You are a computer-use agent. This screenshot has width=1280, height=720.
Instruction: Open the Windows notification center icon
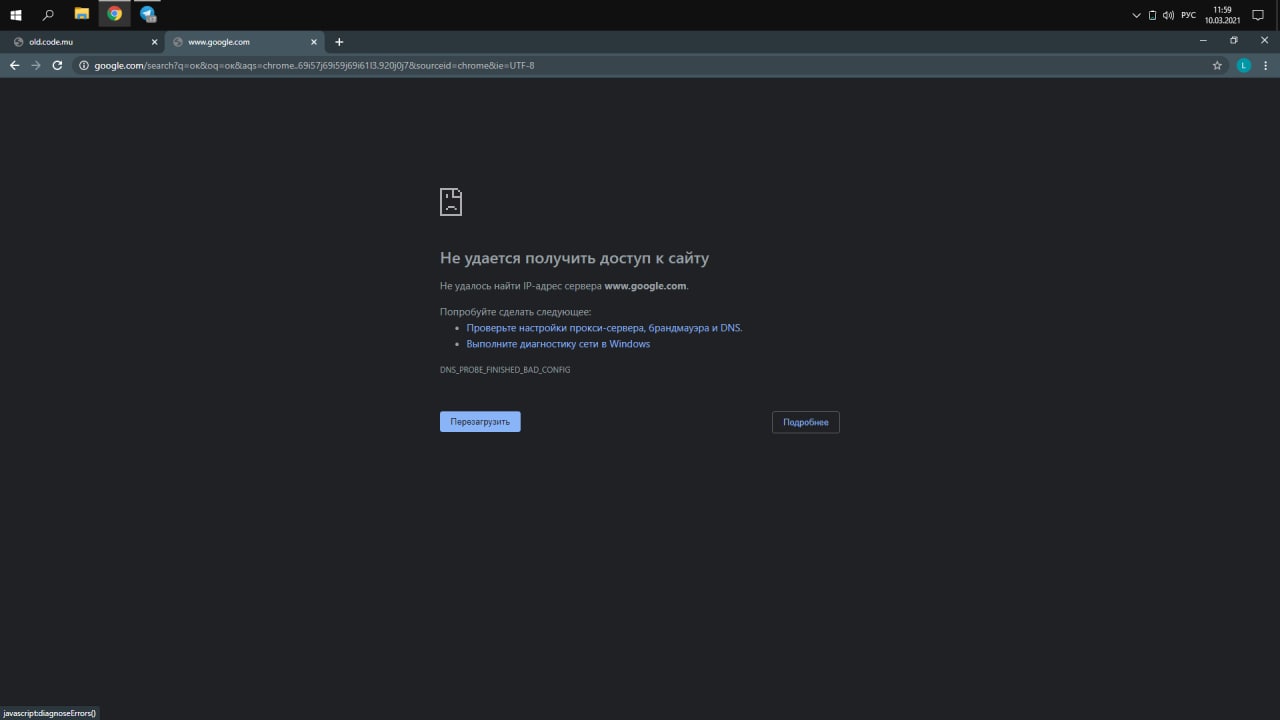coord(1259,15)
